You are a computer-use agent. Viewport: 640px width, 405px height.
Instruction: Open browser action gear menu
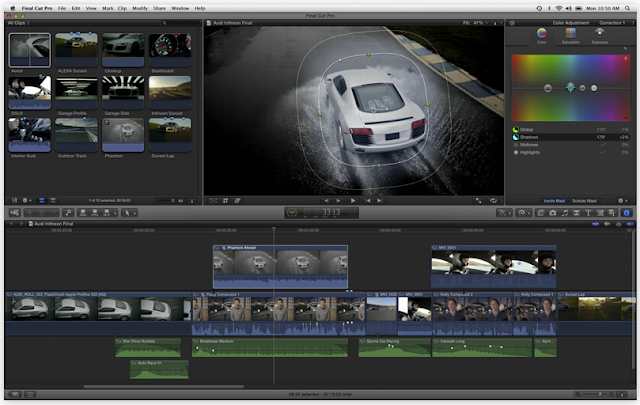pyautogui.click(x=27, y=200)
